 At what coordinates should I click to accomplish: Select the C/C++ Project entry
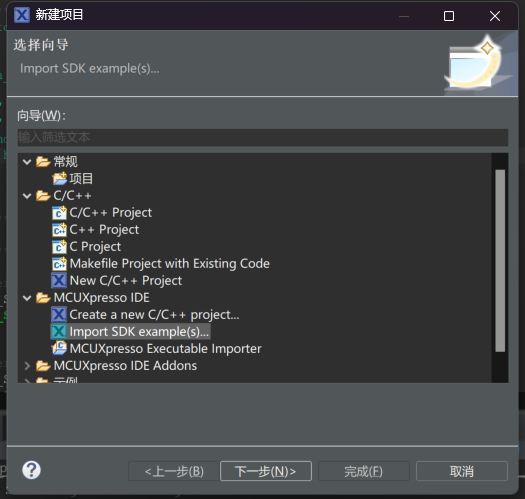tap(110, 213)
